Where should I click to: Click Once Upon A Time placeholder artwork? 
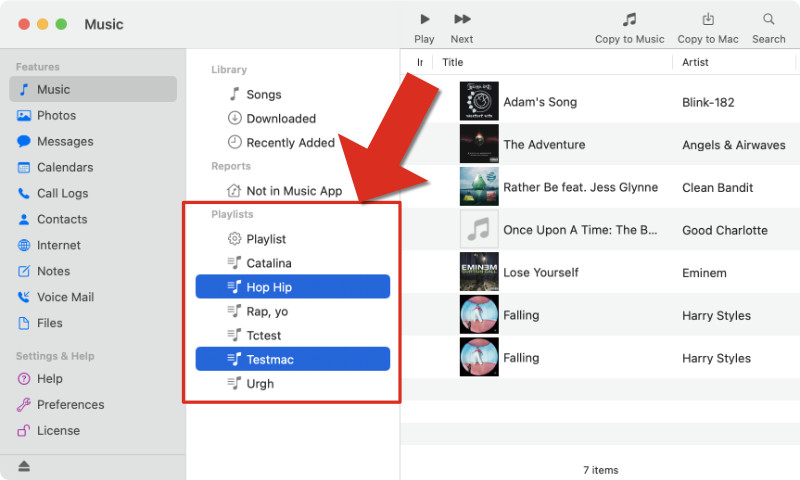pos(479,229)
